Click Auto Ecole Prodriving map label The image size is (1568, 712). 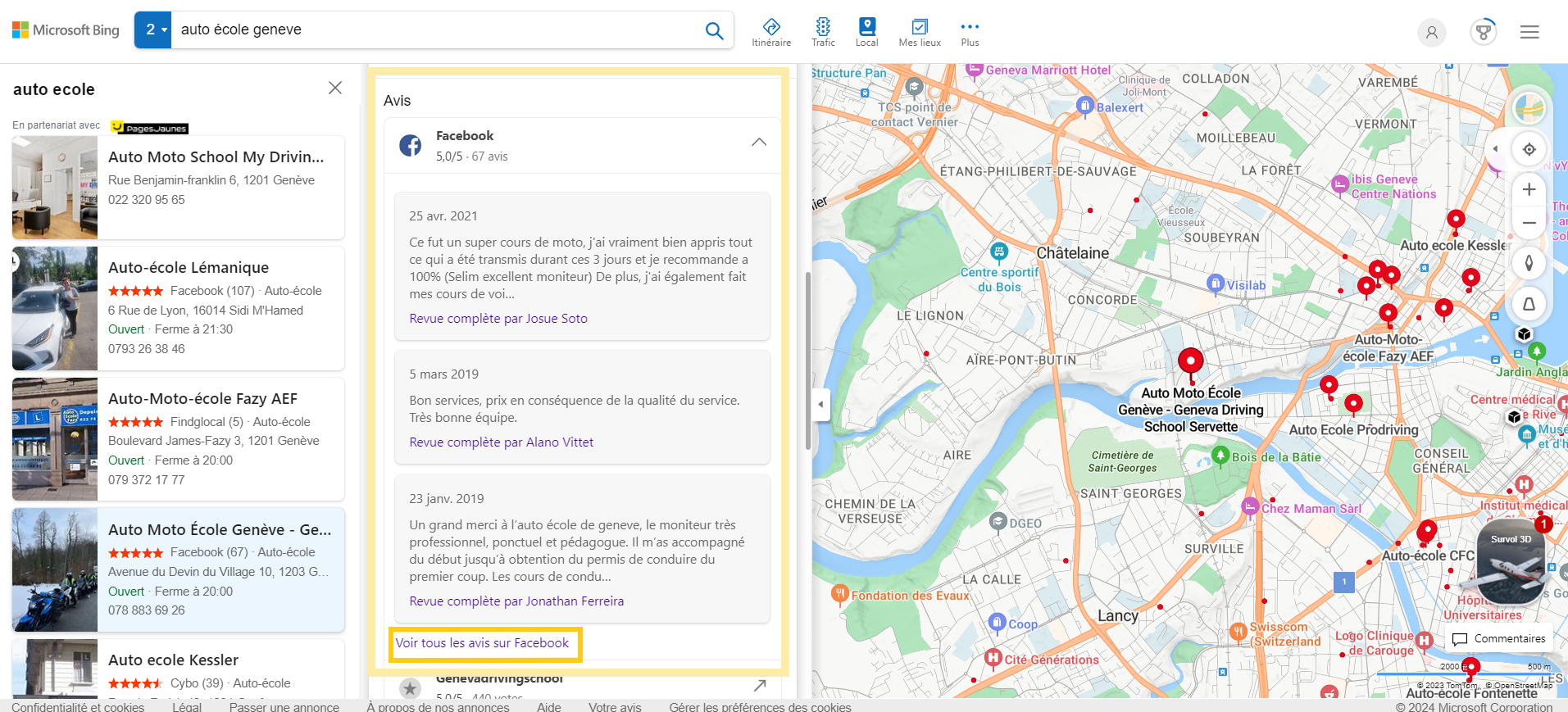tap(1353, 430)
